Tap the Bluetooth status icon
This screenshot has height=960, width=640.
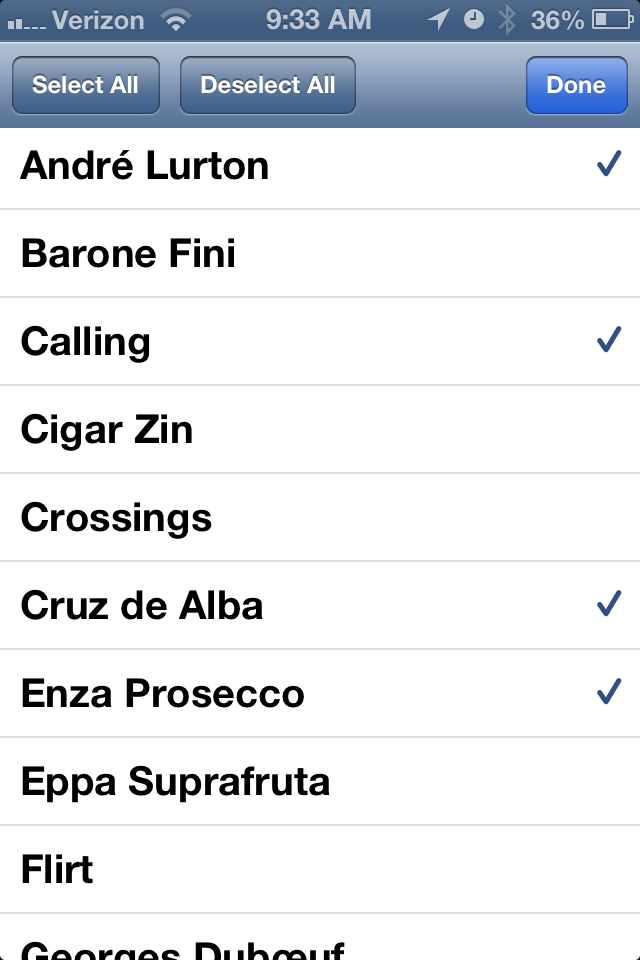(506, 20)
